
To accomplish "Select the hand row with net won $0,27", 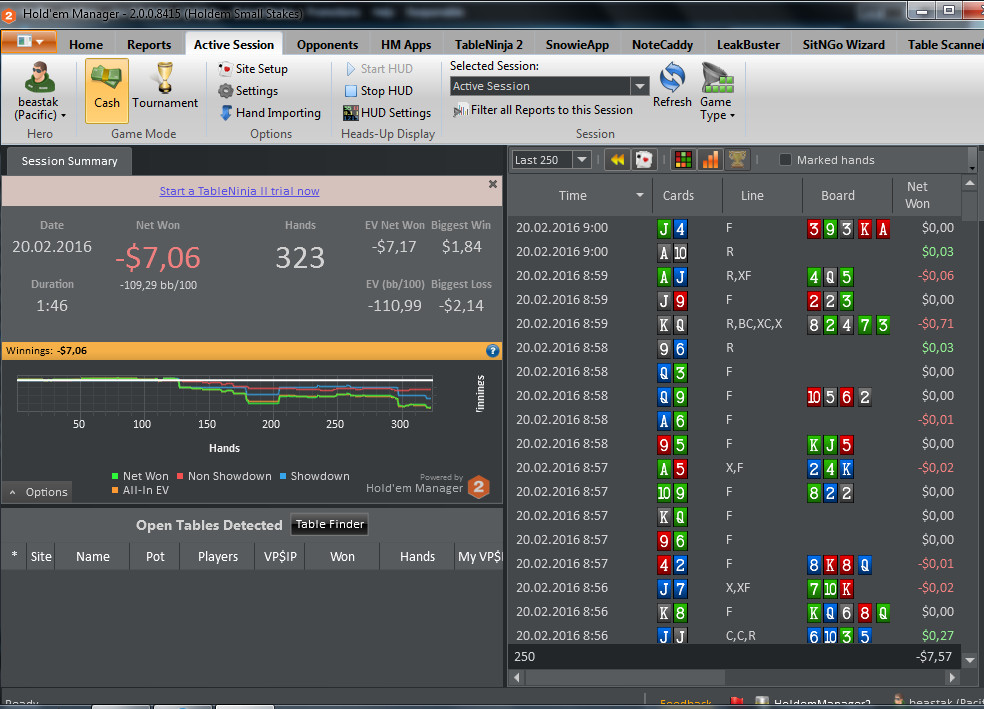I will point(734,635).
